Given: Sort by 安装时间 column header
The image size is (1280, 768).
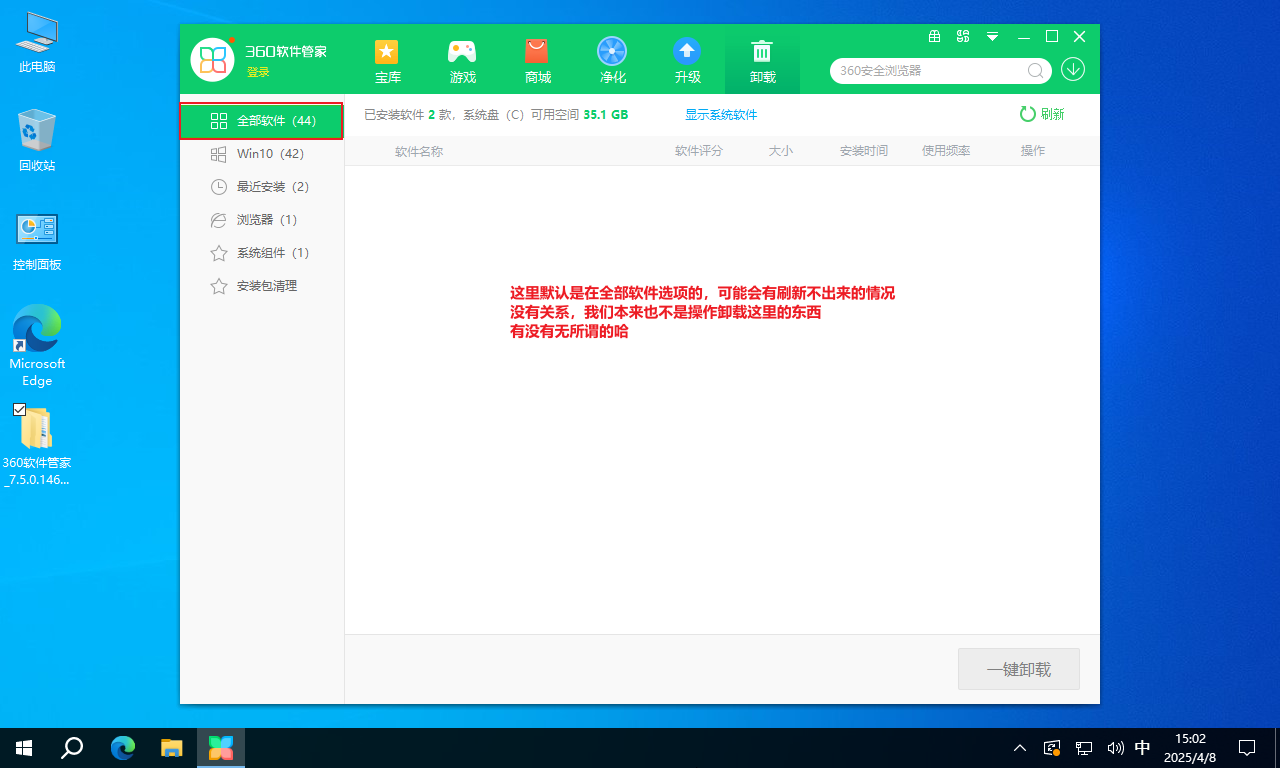Looking at the screenshot, I should [x=864, y=151].
